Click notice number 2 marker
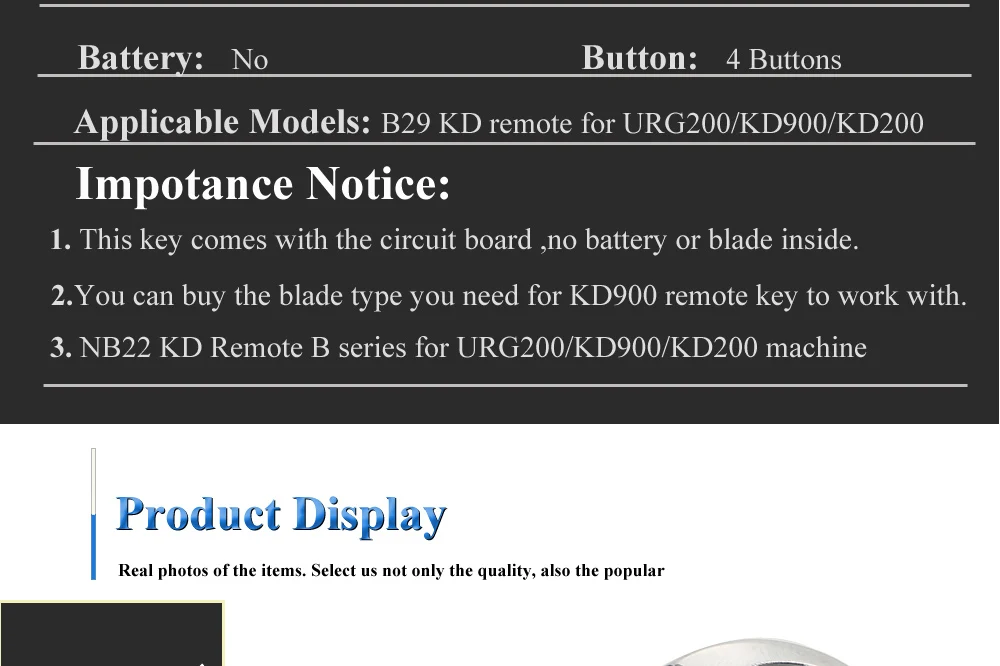 click(x=62, y=296)
